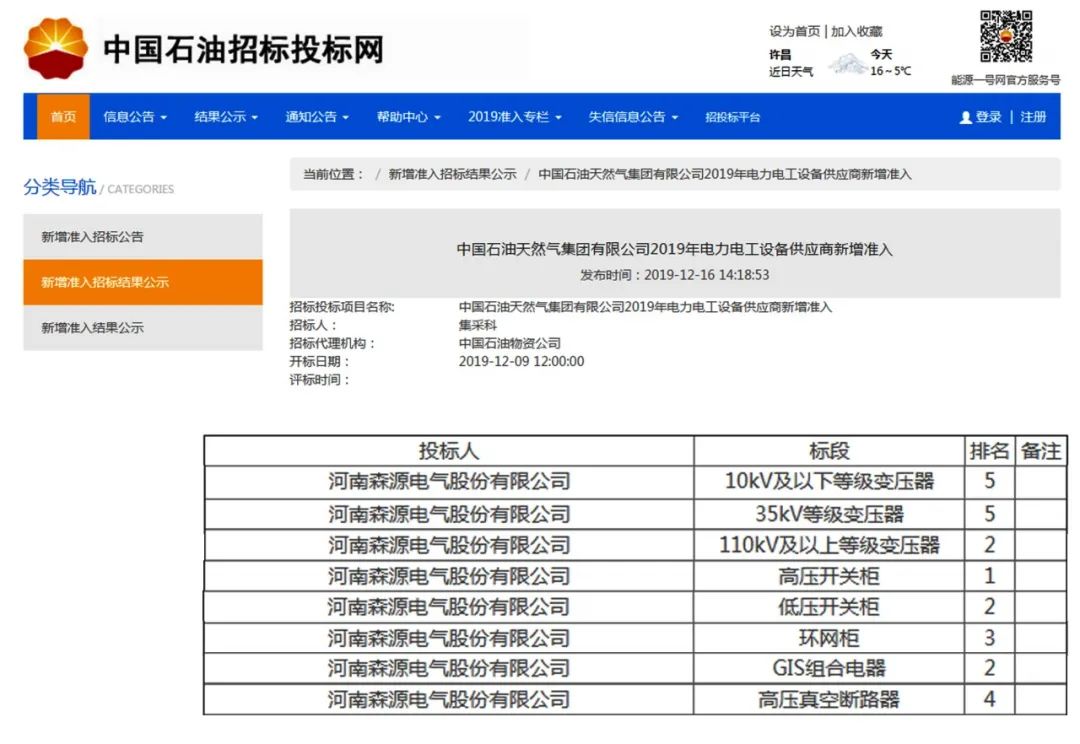Open the 帮助中心 dropdown
This screenshot has width=1080, height=744.
click(408, 117)
